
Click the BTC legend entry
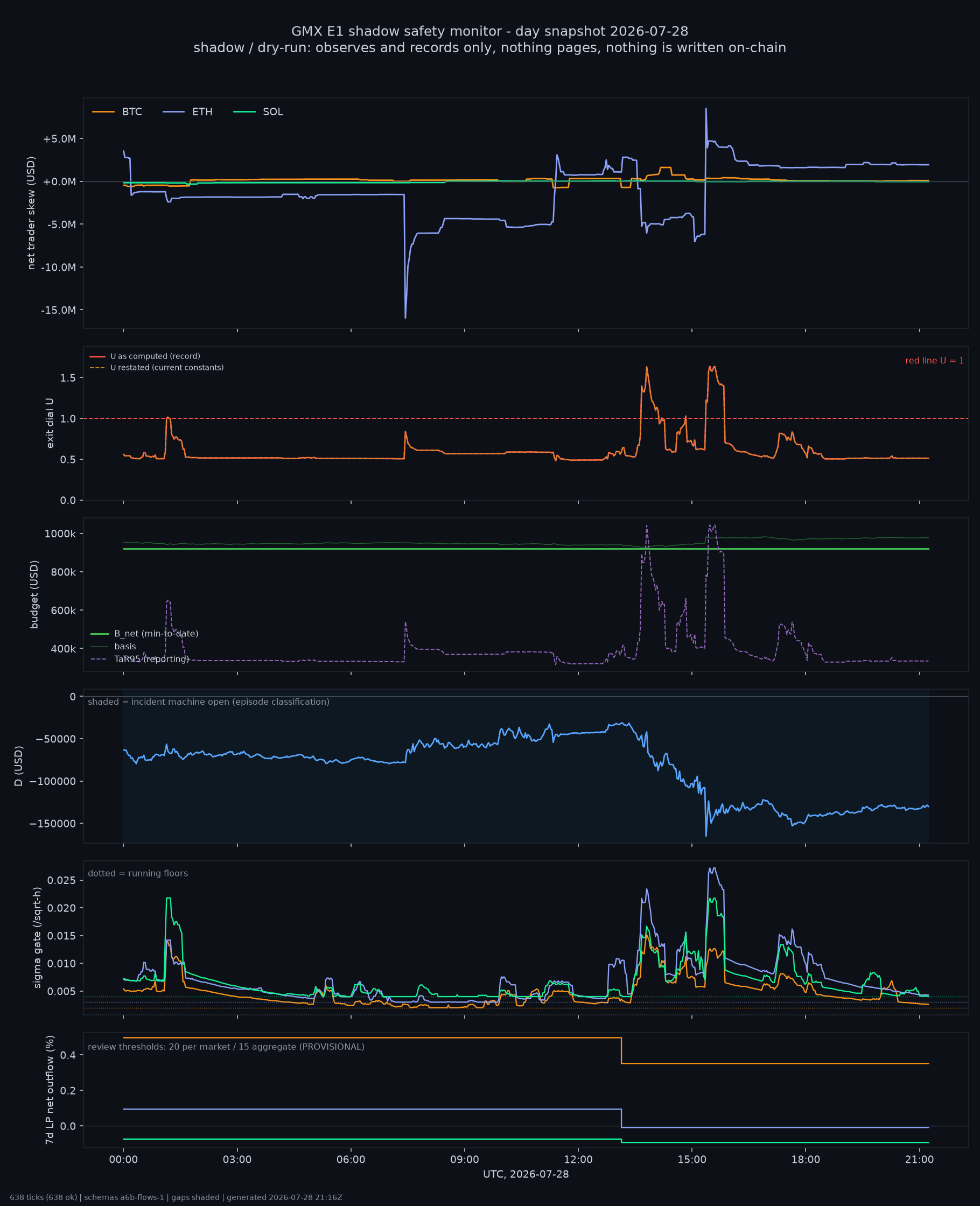pos(117,112)
